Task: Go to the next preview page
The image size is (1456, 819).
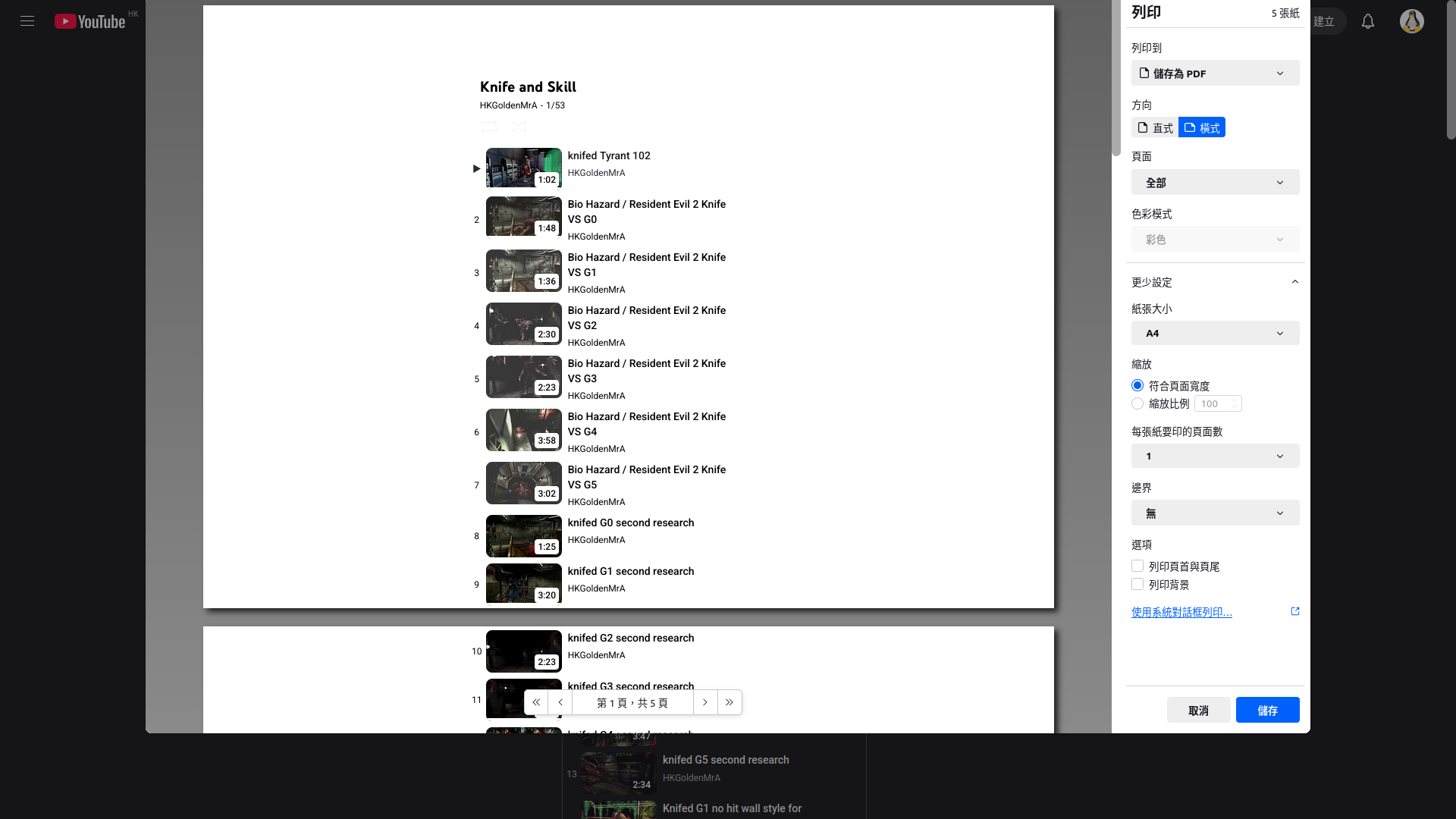Action: point(705,702)
